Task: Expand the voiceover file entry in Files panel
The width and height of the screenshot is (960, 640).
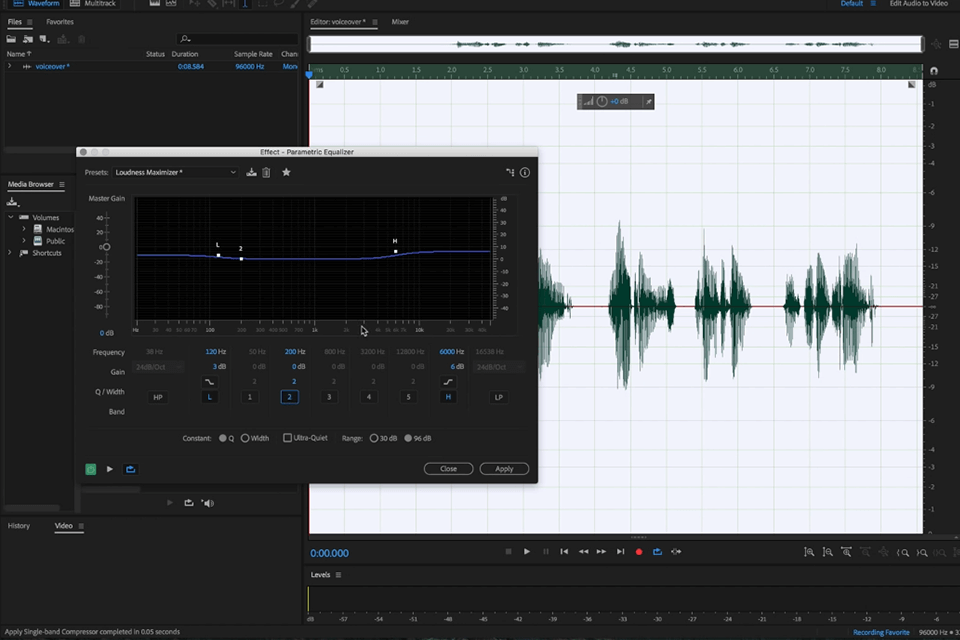Action: click(x=10, y=66)
